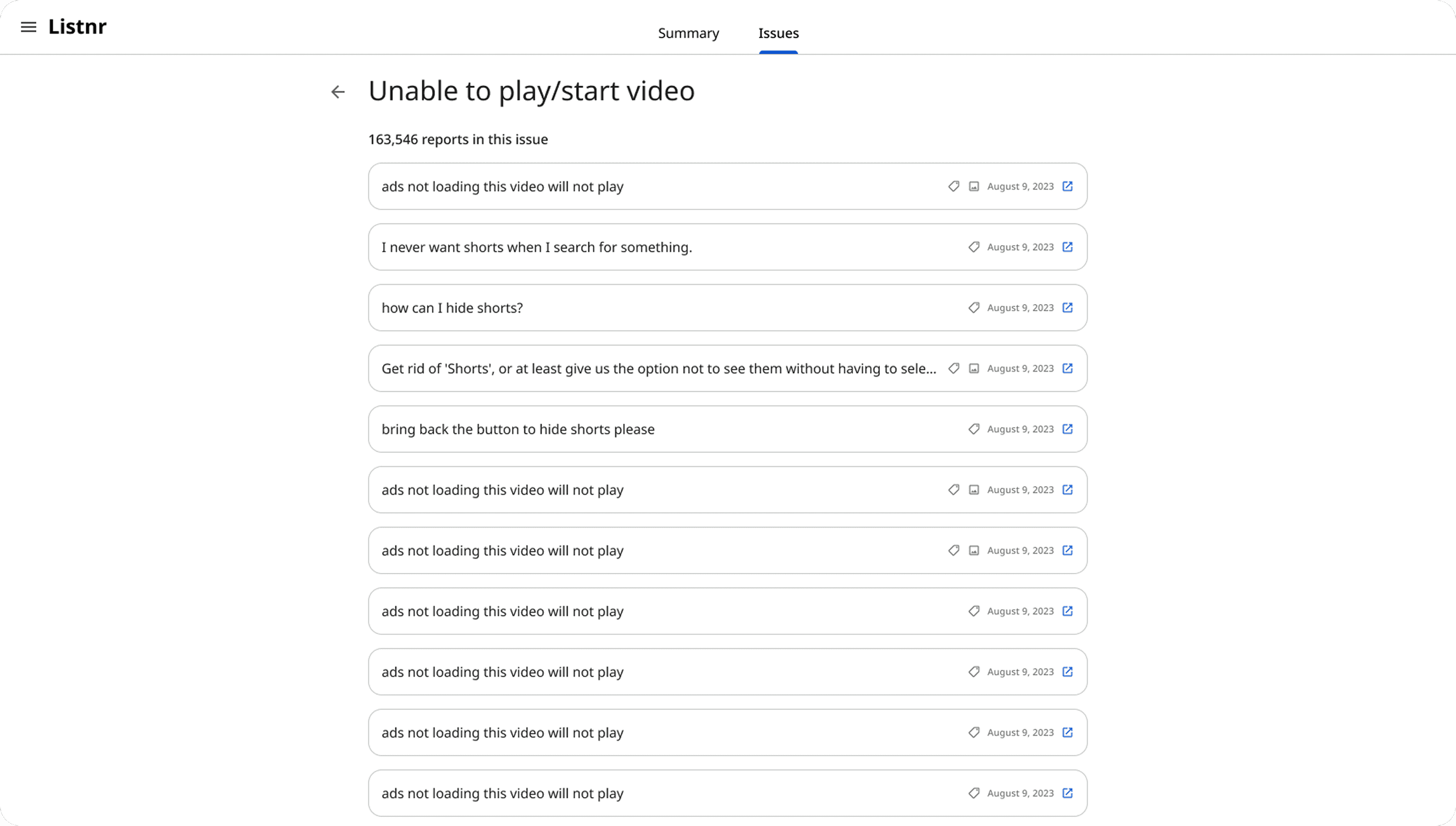Click the tag icon on 'bring back the button' report
This screenshot has height=826, width=1456.
pyautogui.click(x=974, y=429)
